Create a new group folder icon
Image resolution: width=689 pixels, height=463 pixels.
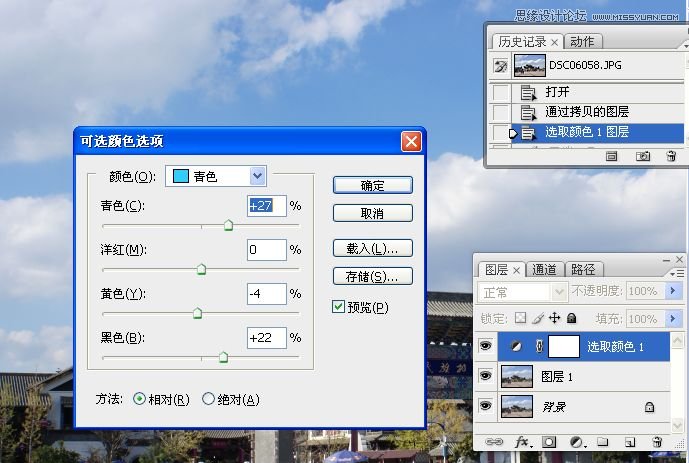602,442
